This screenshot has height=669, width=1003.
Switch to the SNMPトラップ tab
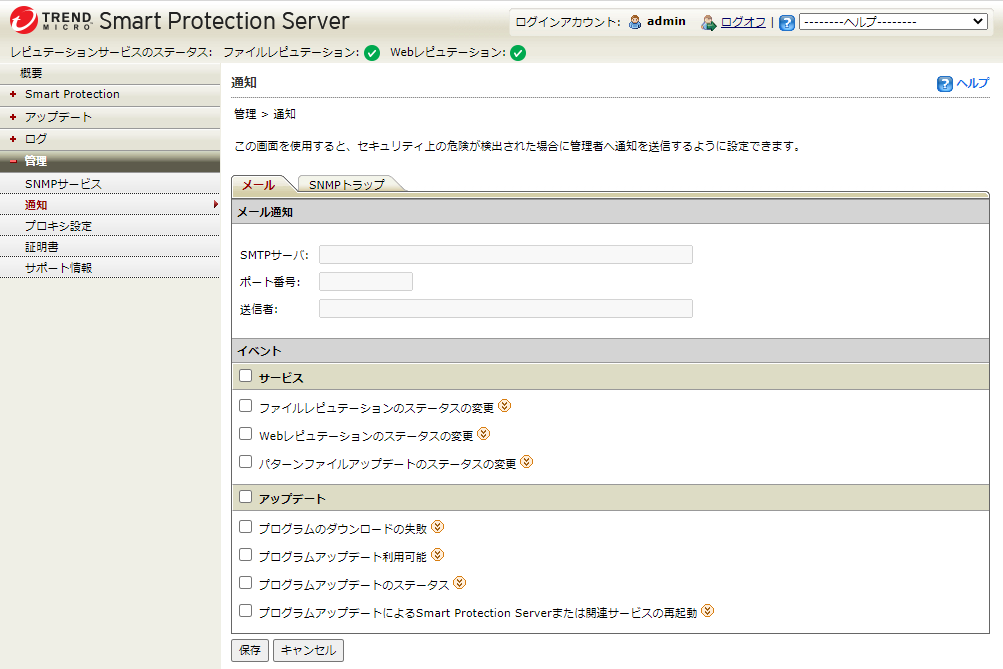click(x=346, y=185)
